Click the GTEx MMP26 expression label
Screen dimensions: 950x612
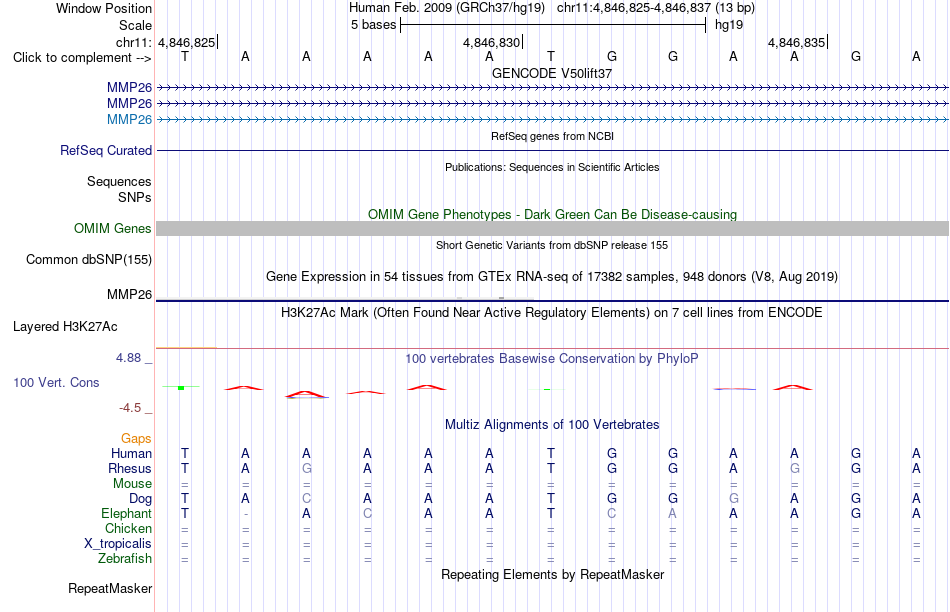(x=129, y=294)
